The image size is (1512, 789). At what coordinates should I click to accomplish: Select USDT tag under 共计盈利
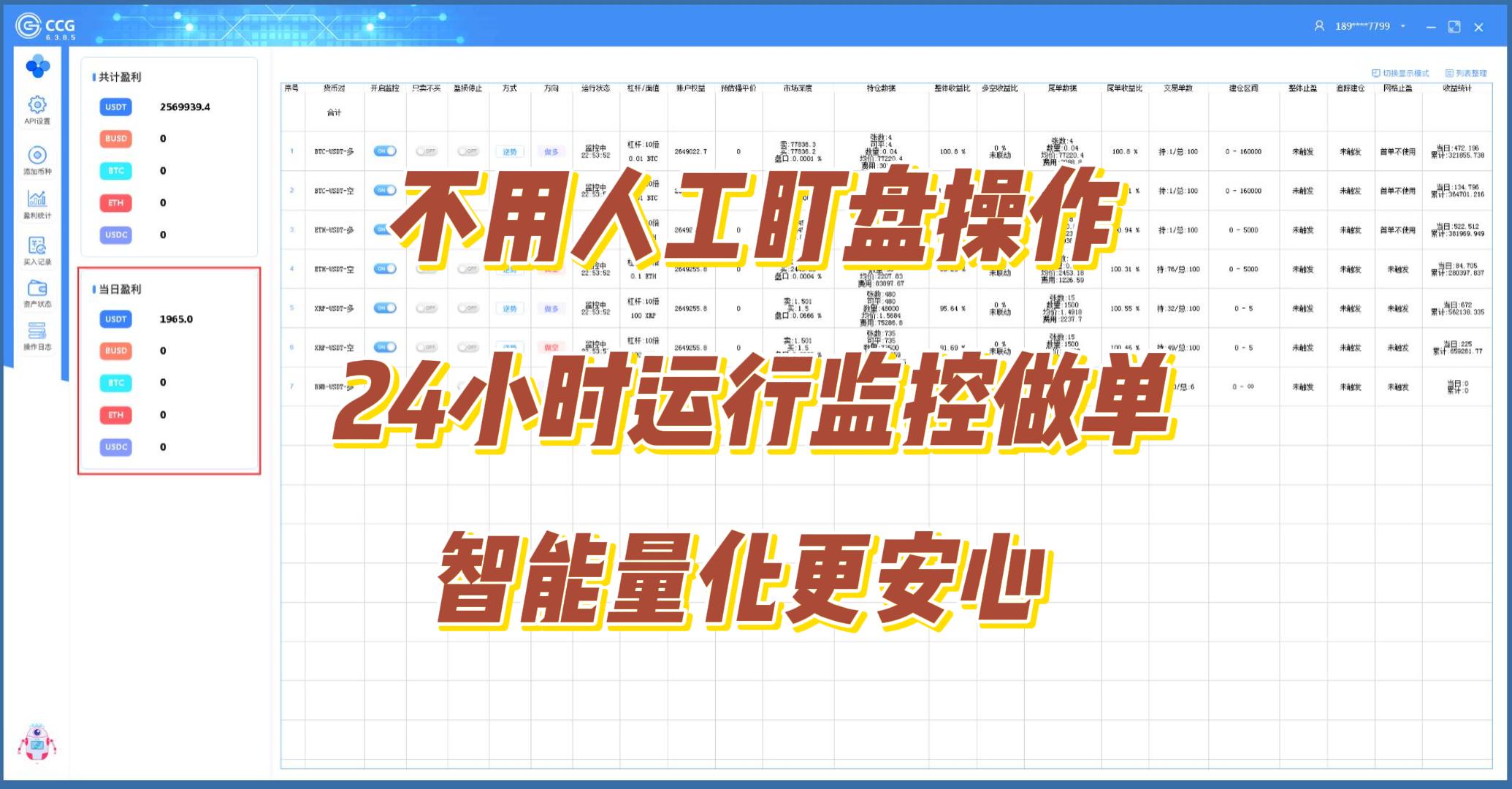115,107
